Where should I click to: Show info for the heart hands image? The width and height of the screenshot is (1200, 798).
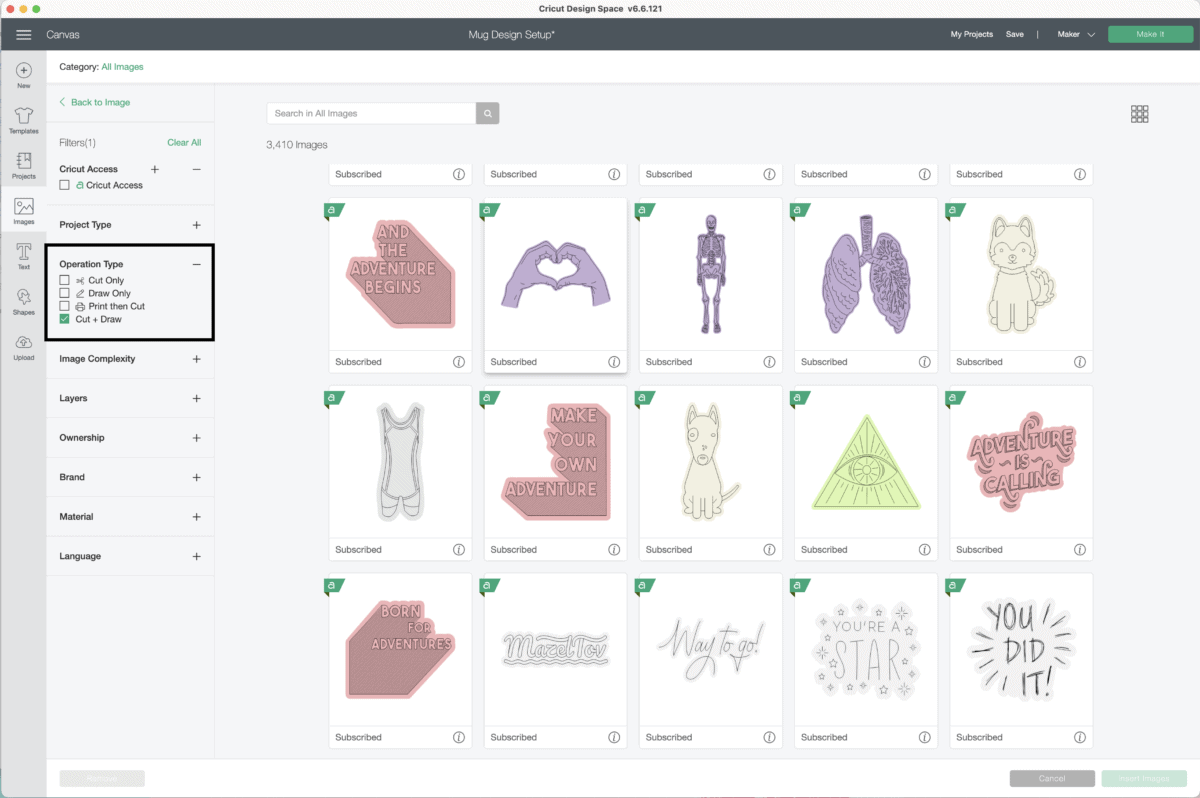(614, 362)
